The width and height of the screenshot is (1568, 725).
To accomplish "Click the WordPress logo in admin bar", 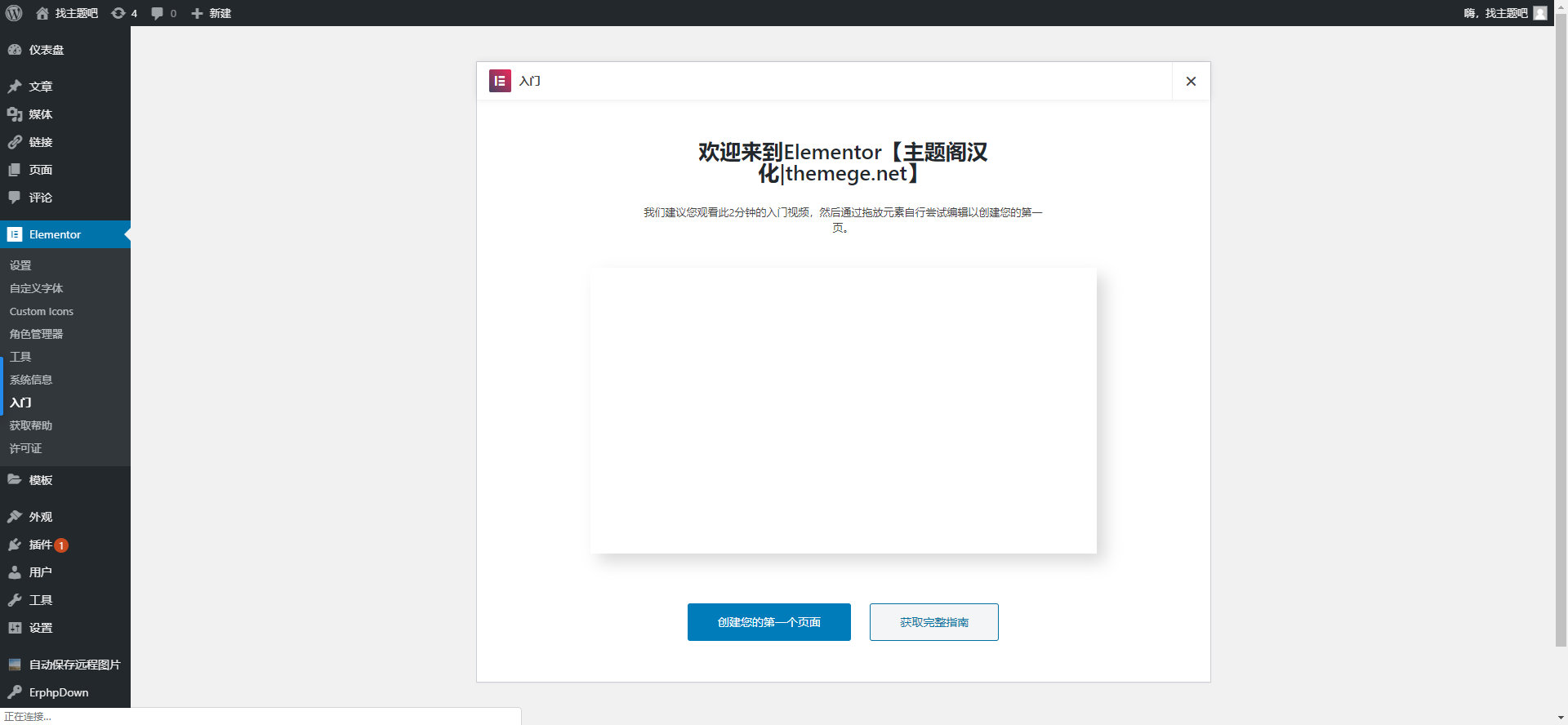I will point(14,13).
